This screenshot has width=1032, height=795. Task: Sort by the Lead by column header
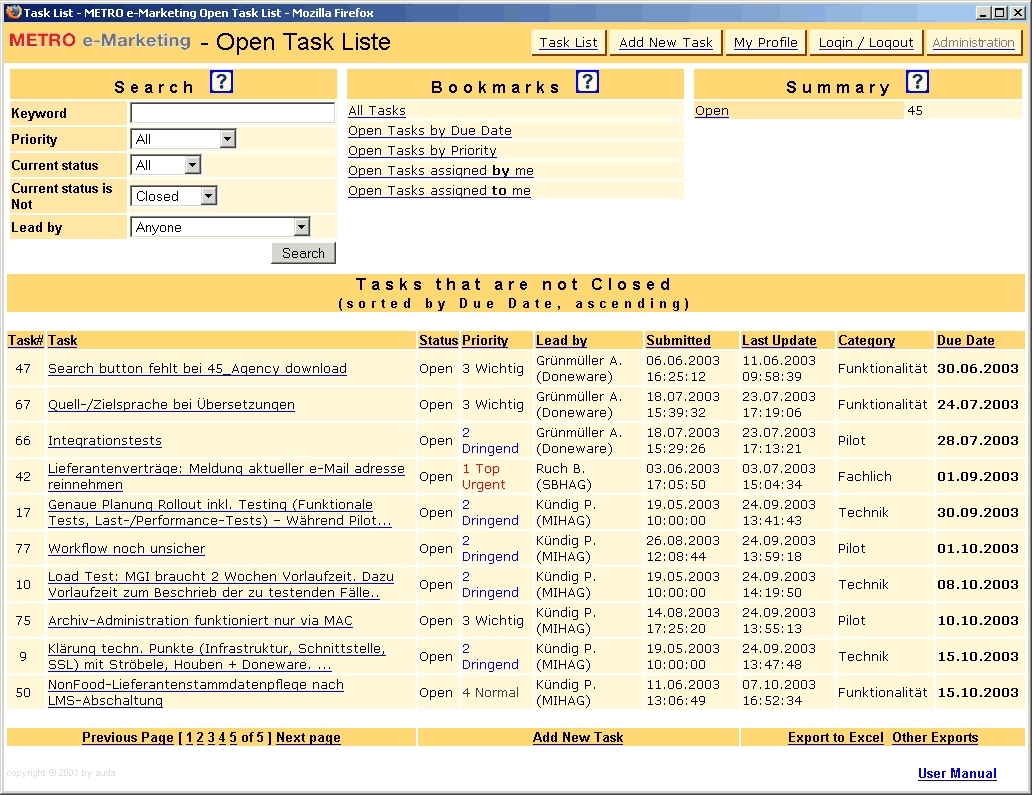point(561,340)
